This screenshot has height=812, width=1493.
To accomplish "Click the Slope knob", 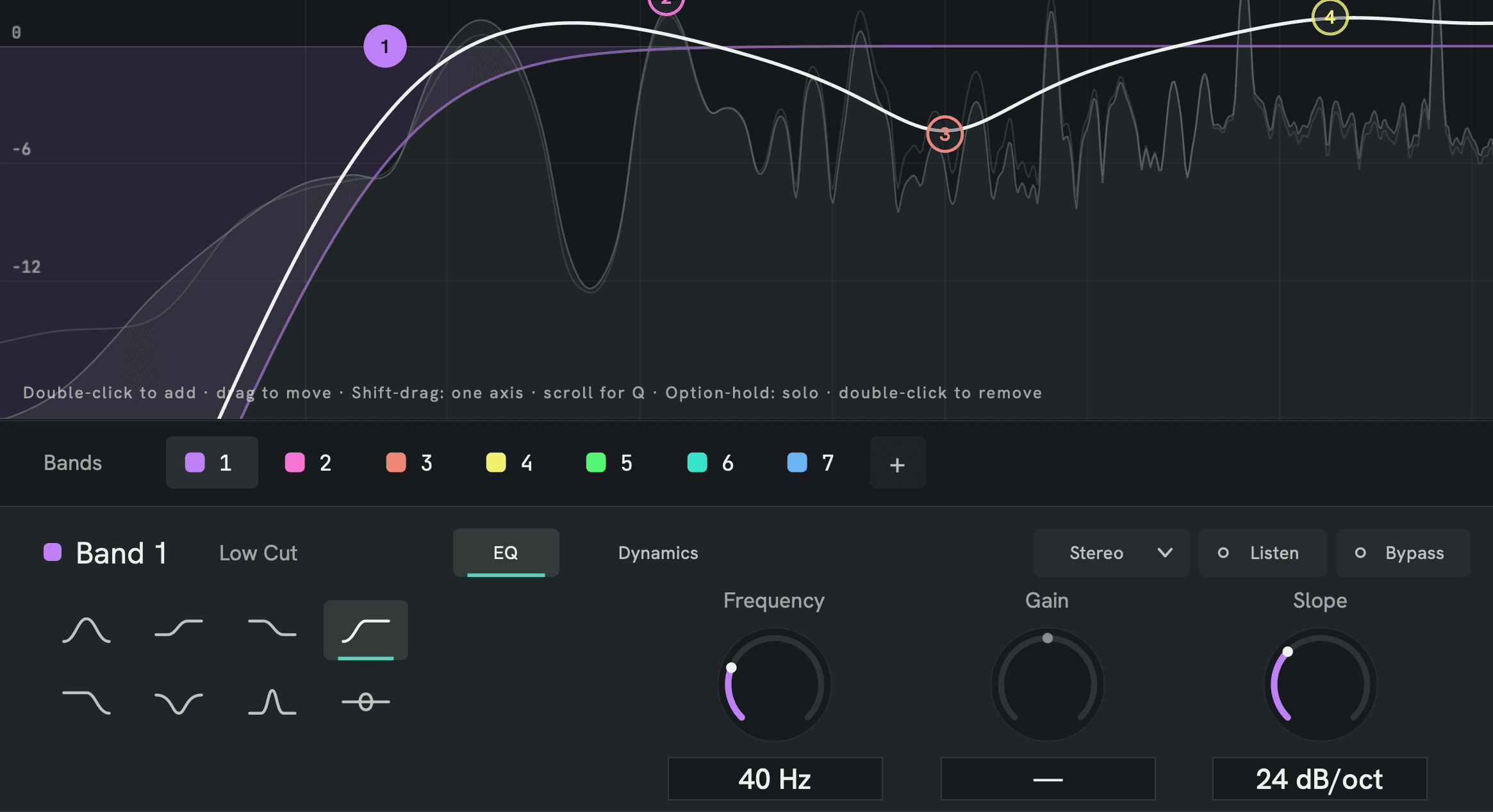I will coord(1320,685).
